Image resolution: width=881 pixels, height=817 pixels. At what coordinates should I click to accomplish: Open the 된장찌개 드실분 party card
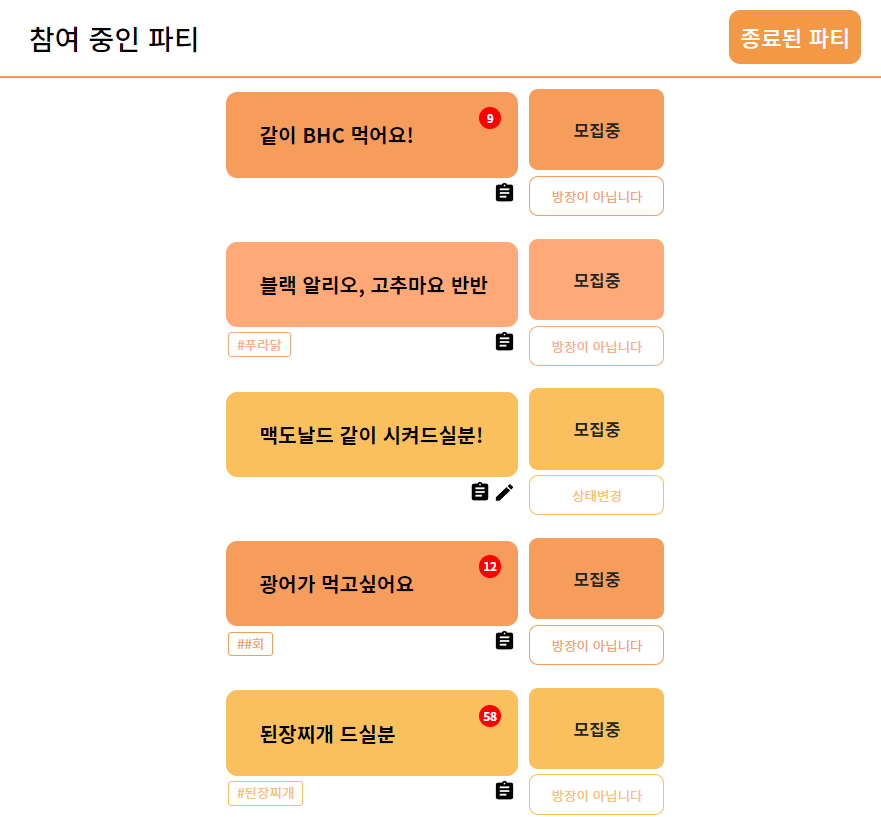click(x=371, y=733)
